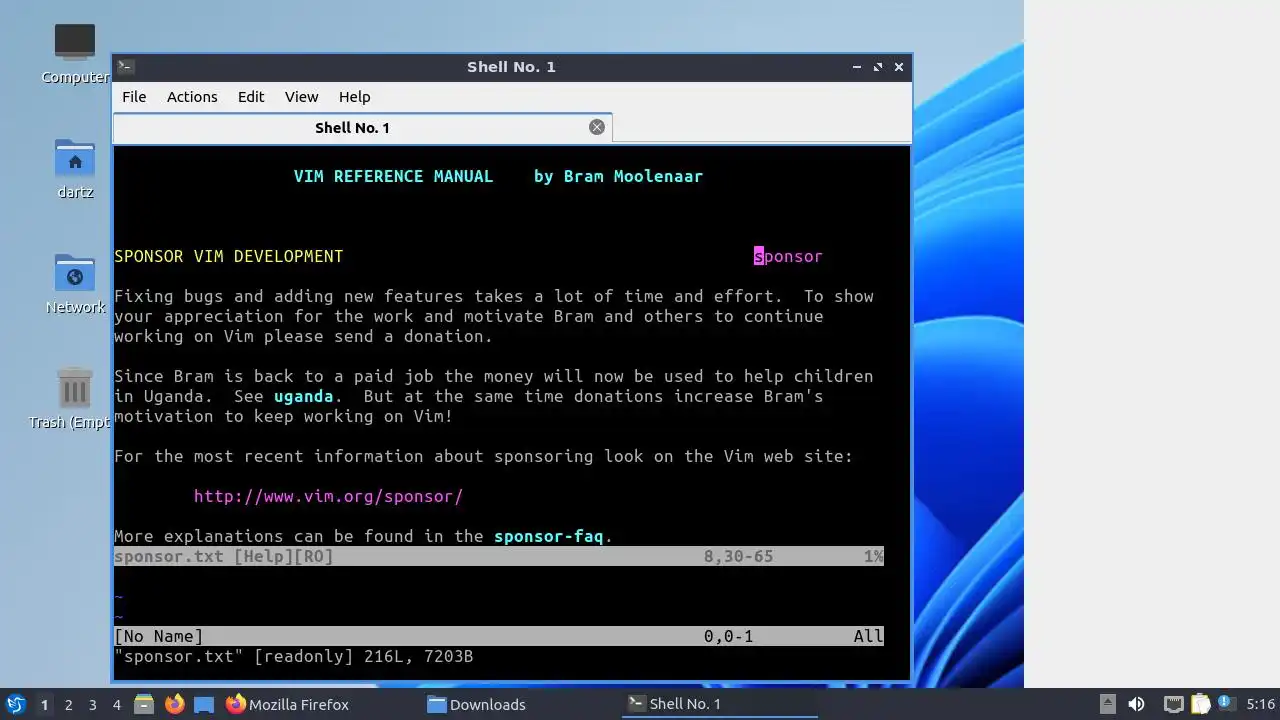This screenshot has height=720, width=1280.
Task: Switch to workspace 4
Action: click(116, 705)
